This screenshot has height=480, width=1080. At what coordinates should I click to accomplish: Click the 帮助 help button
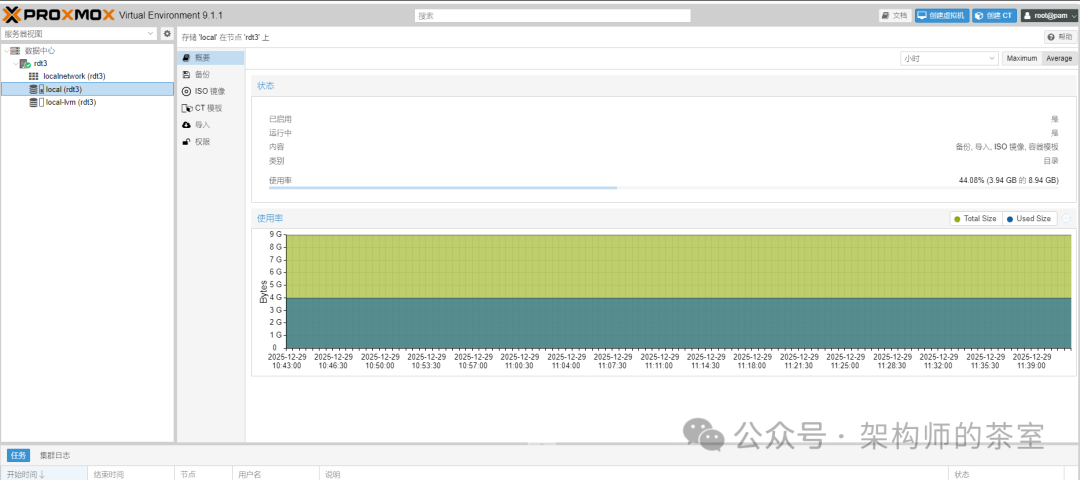(x=1060, y=37)
